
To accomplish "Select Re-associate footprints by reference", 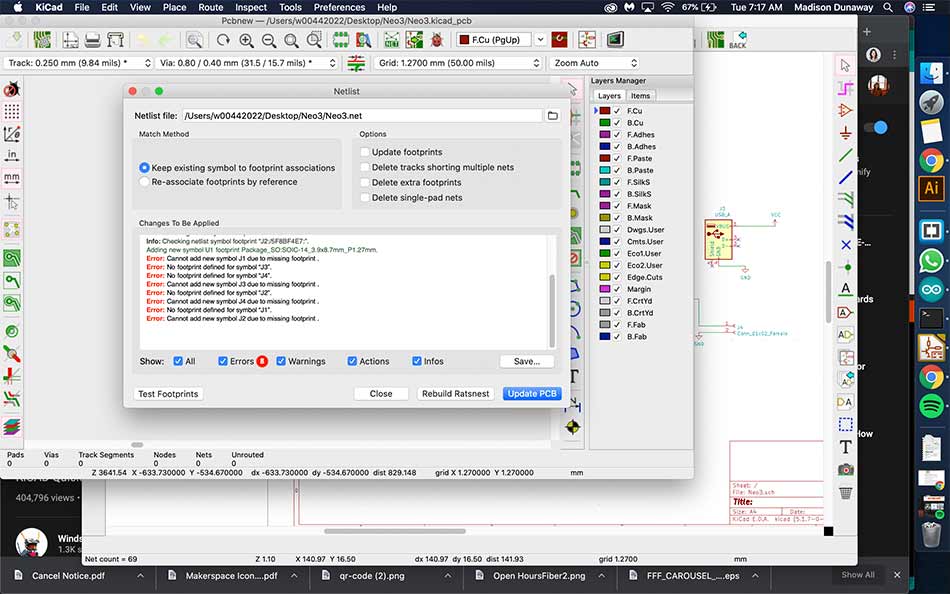I will [144, 182].
